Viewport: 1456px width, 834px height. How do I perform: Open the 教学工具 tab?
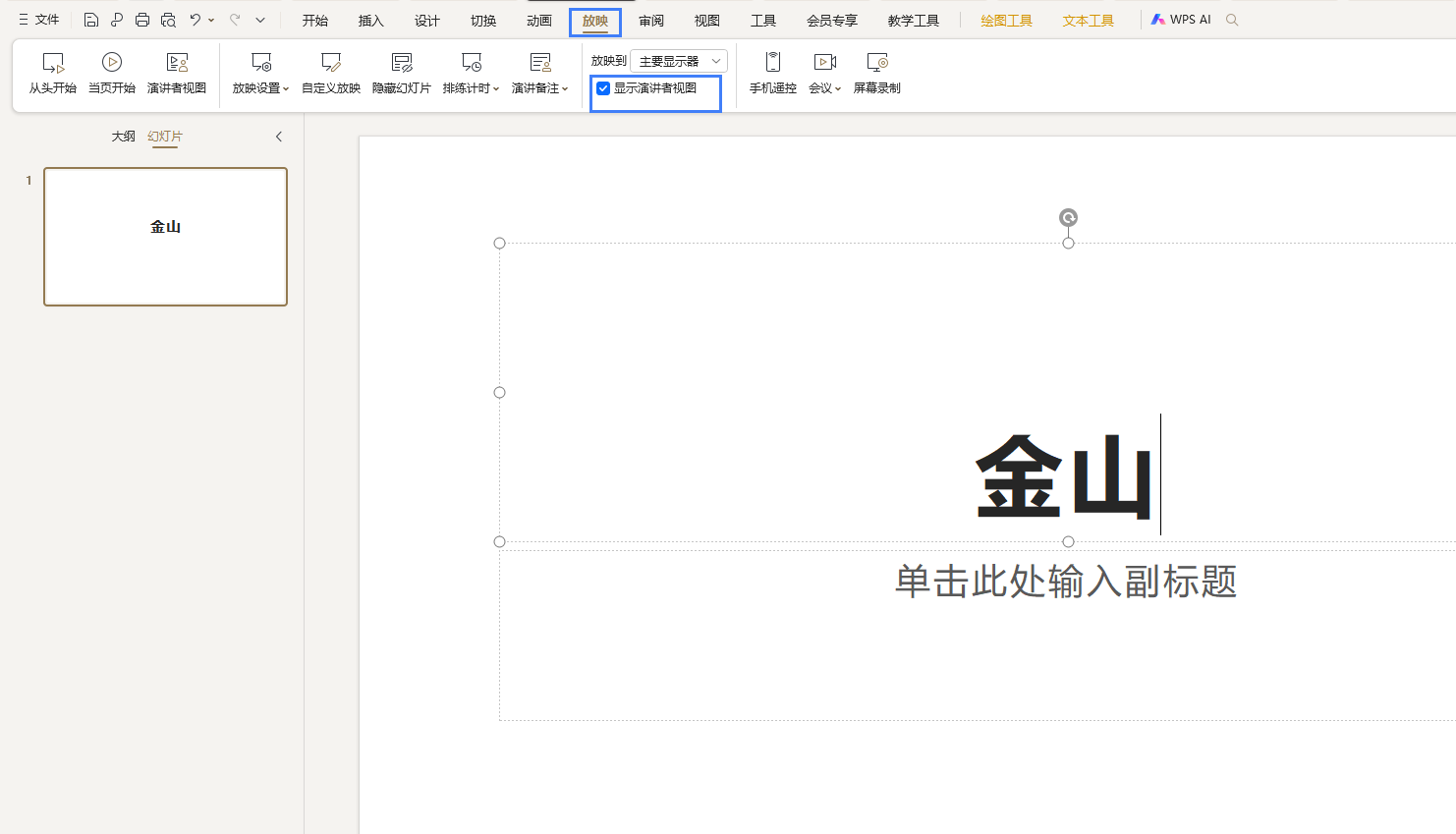point(914,21)
